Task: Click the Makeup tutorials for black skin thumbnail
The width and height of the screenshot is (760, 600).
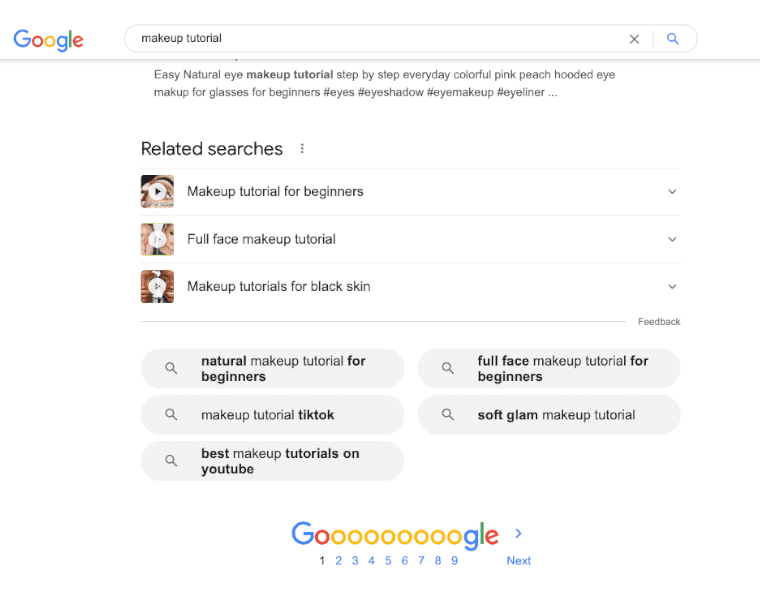Action: 157,287
